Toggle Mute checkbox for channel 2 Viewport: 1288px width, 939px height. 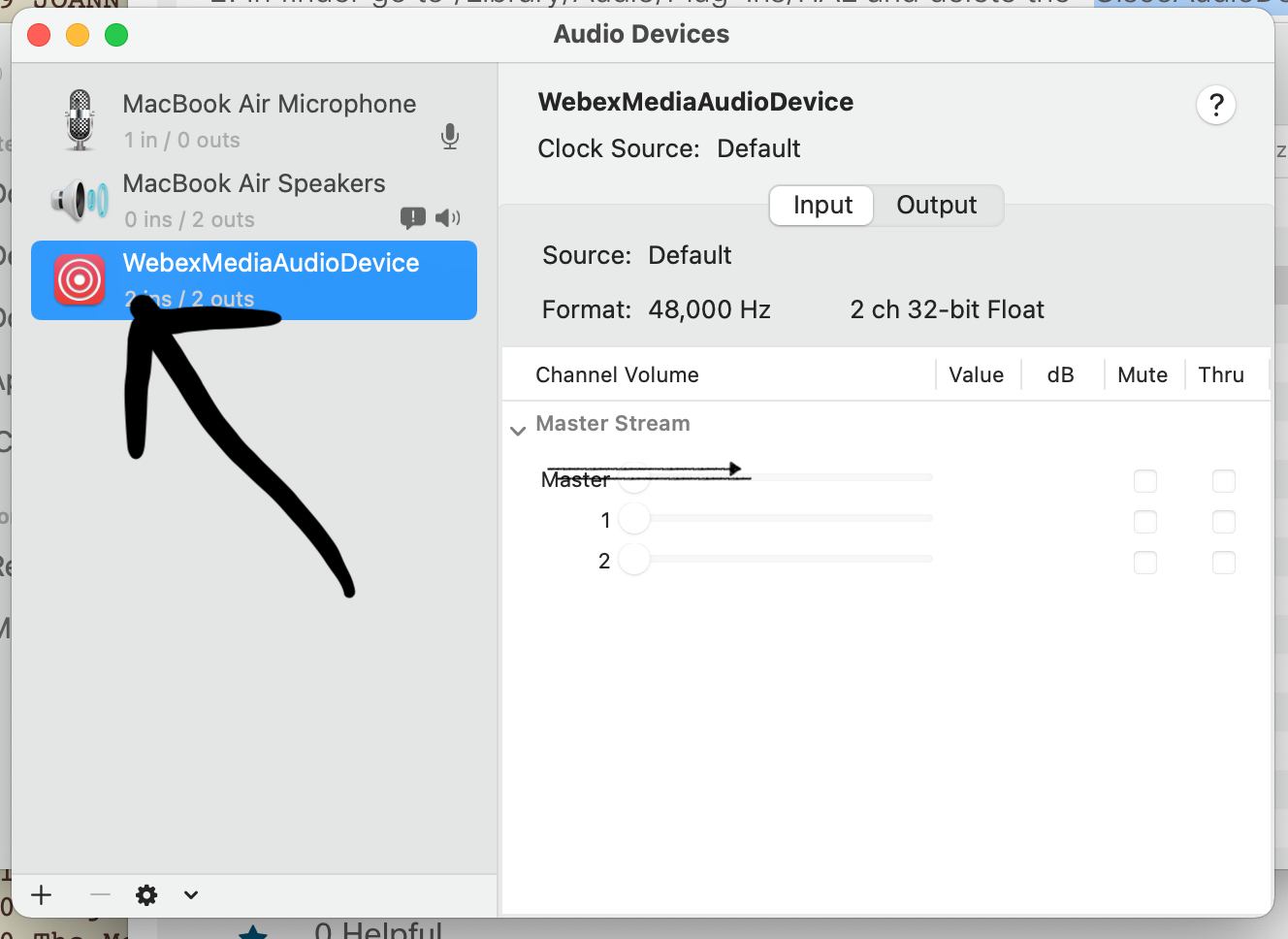tap(1145, 563)
